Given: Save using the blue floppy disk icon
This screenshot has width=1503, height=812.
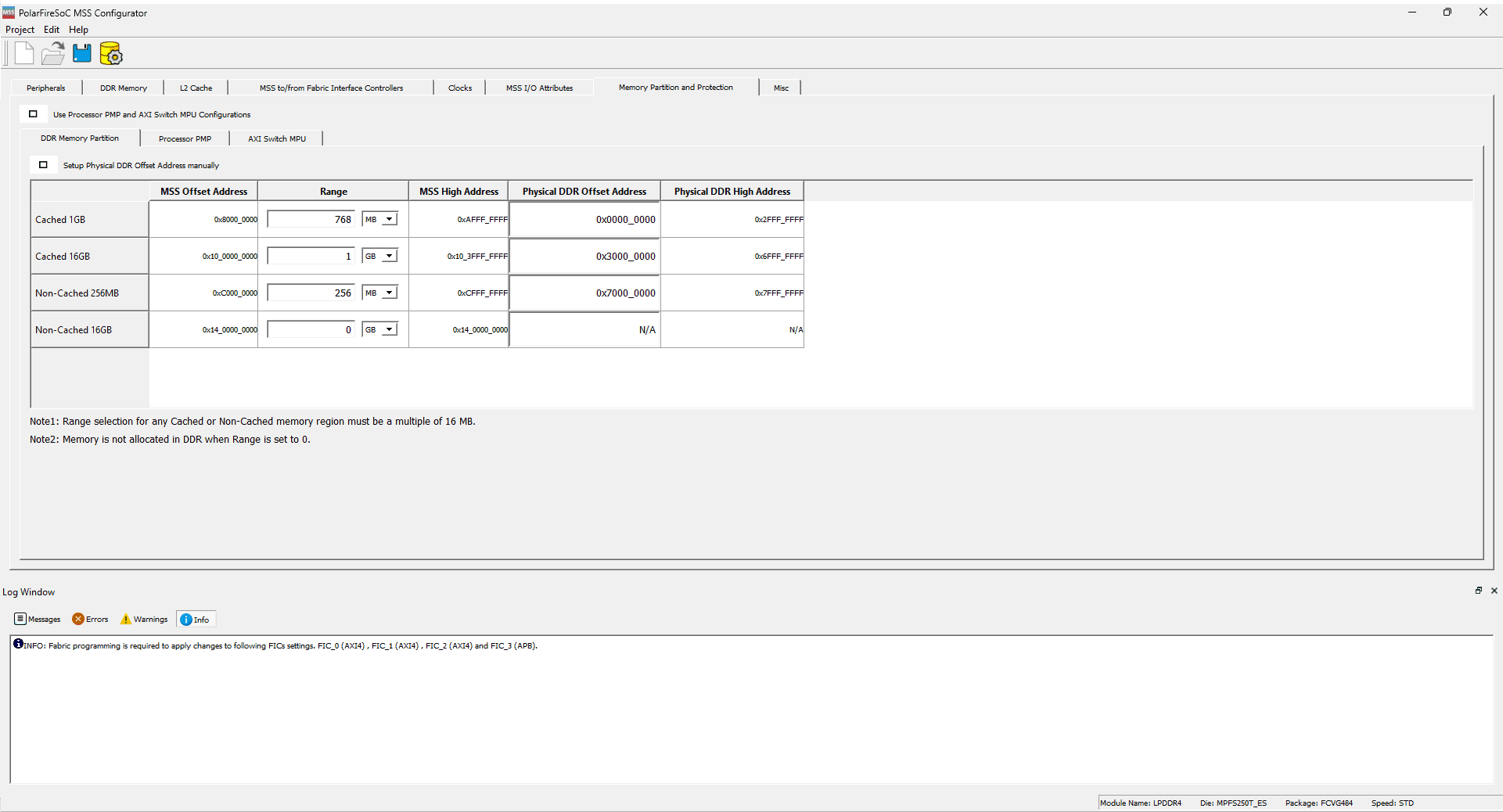Looking at the screenshot, I should point(82,54).
